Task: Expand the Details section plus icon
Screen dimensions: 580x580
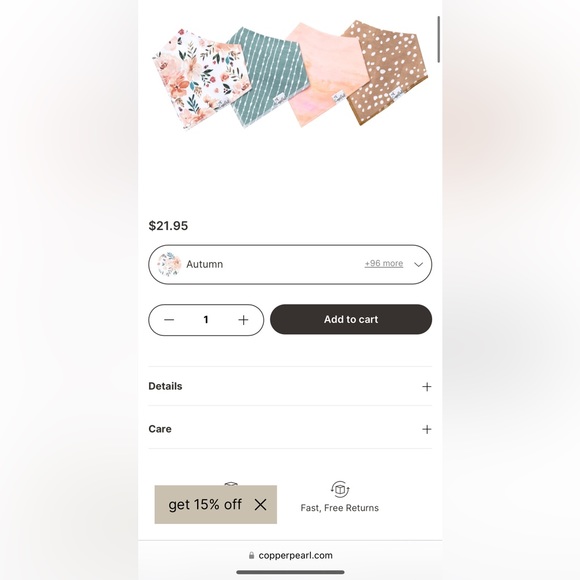Action: tap(426, 387)
